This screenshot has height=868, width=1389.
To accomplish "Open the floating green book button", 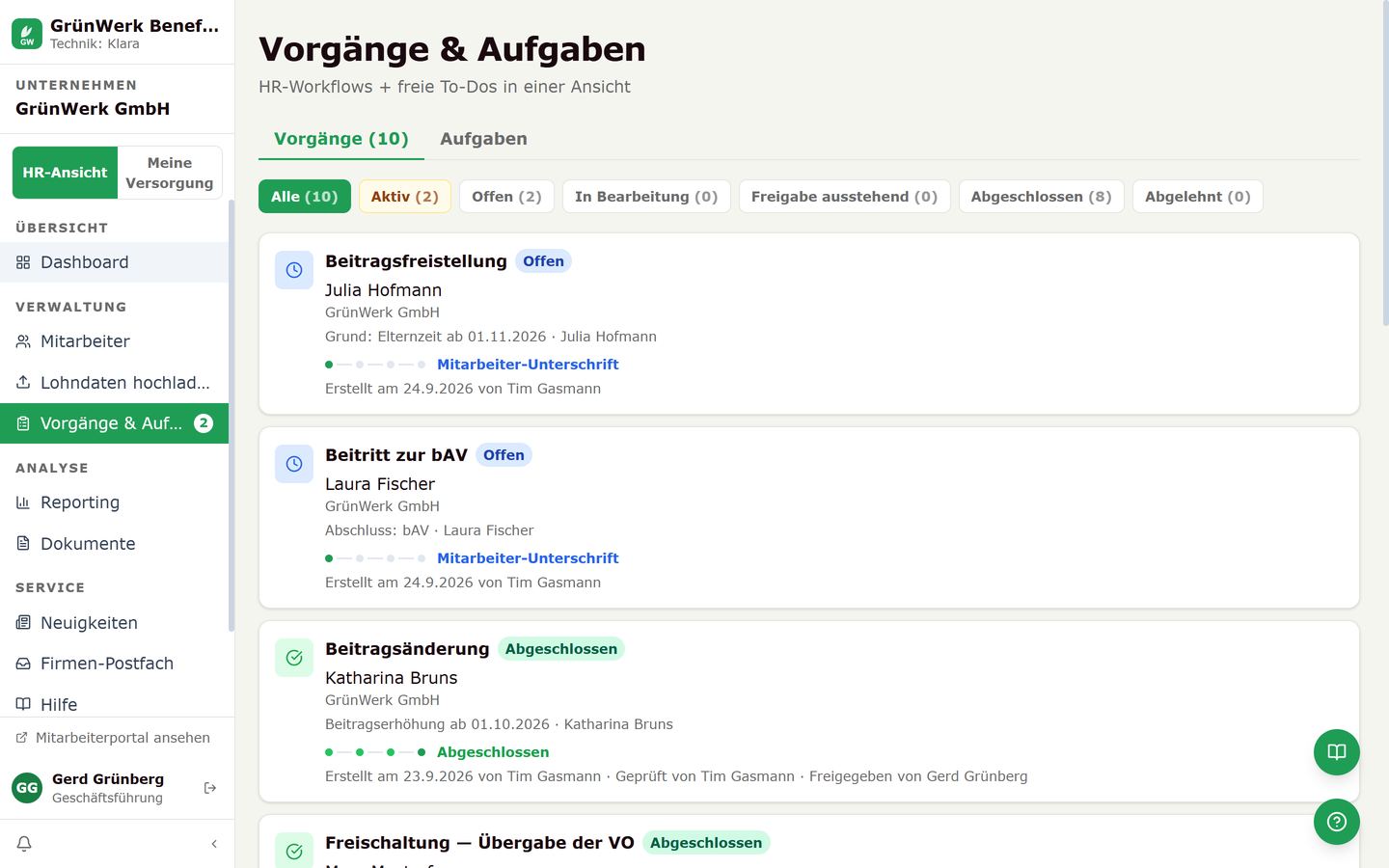I will [x=1337, y=752].
